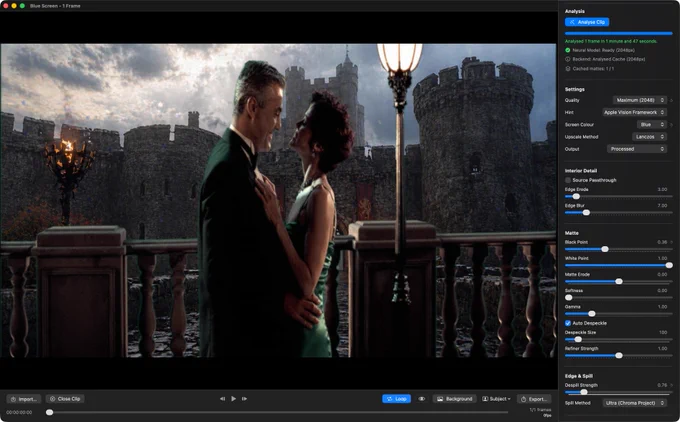Adjust the Refiner Strength slider
This screenshot has height=422, width=680.
[619, 355]
